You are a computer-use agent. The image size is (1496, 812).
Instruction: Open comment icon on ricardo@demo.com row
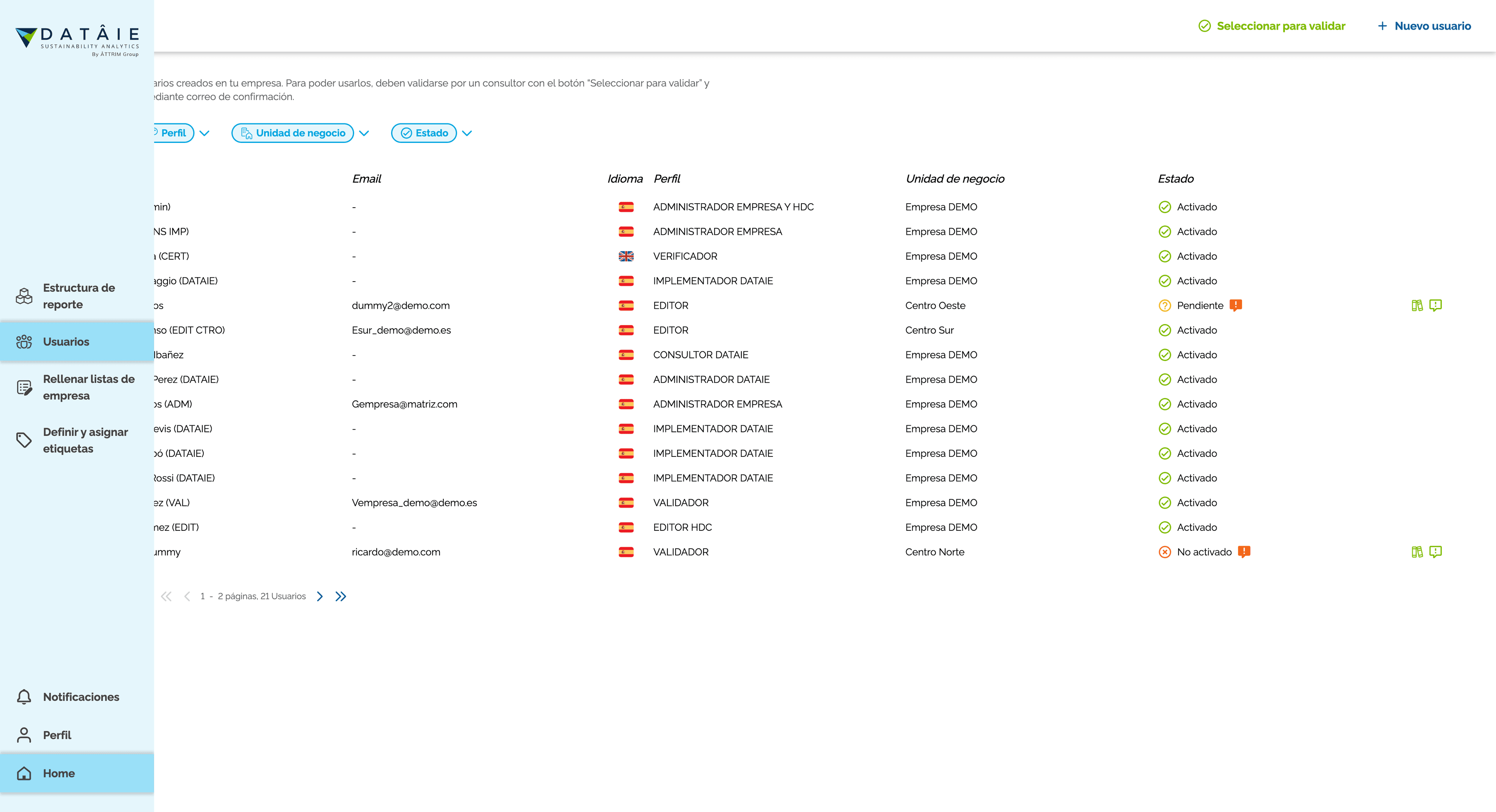click(1436, 552)
